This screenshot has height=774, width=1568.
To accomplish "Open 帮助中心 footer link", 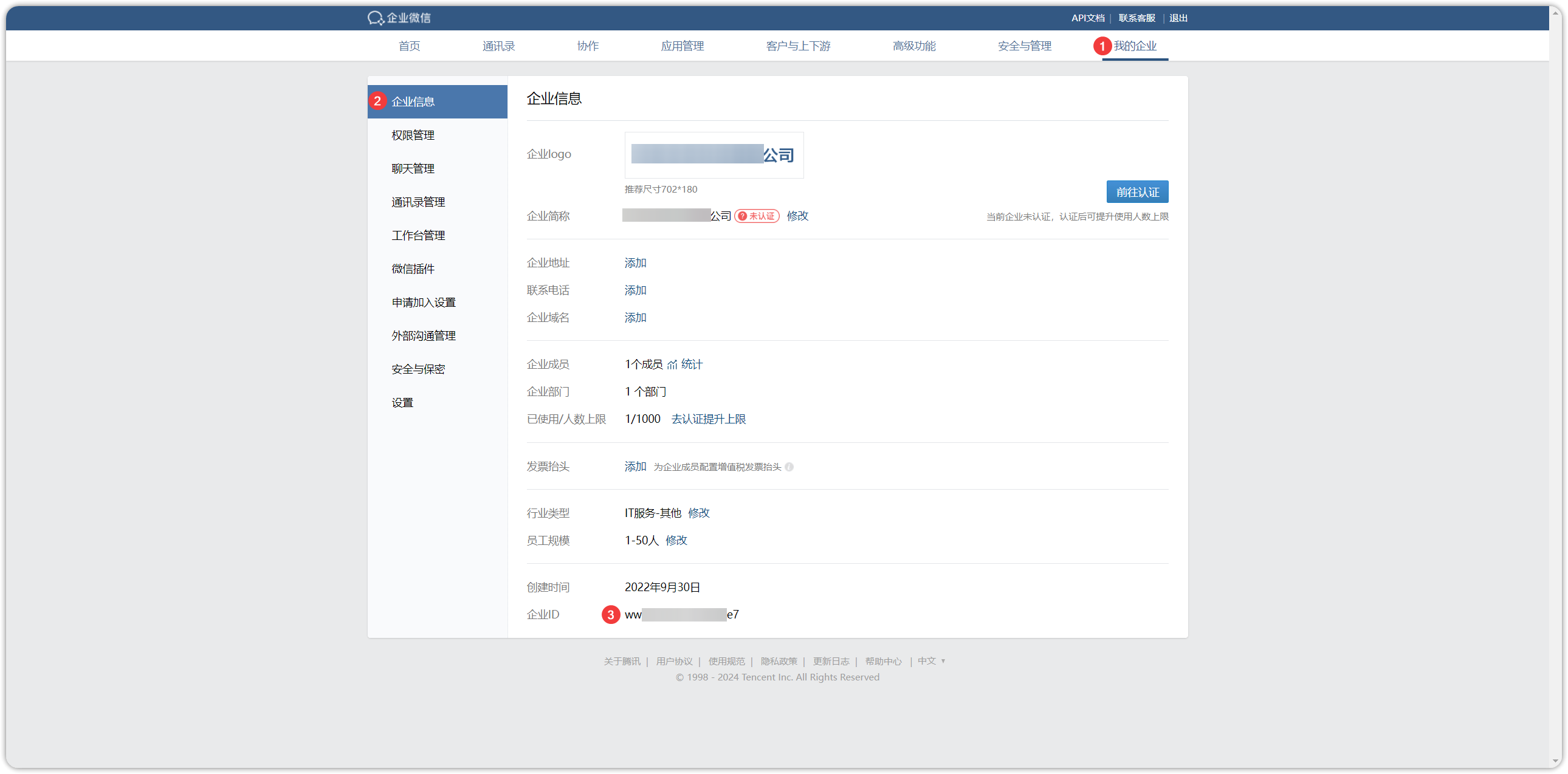I will click(x=883, y=662).
